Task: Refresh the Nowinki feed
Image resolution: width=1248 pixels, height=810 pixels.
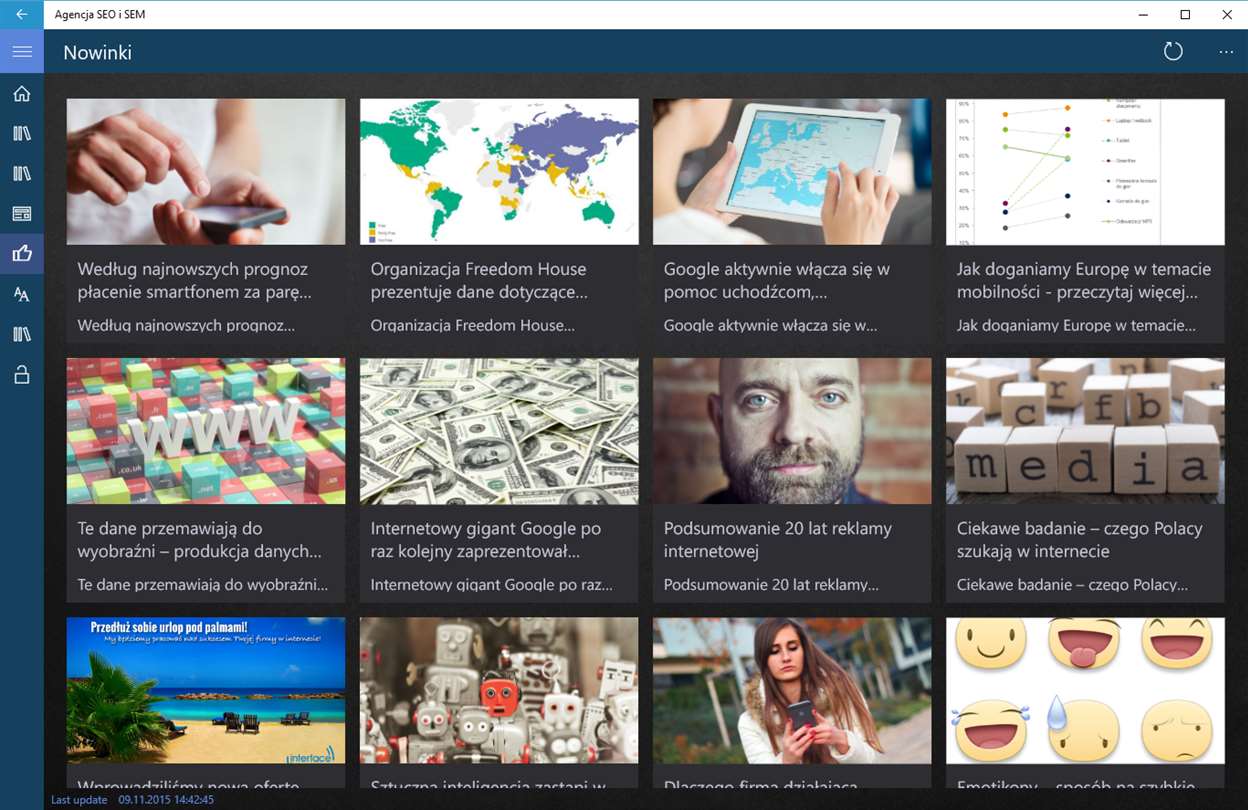Action: 1173,52
